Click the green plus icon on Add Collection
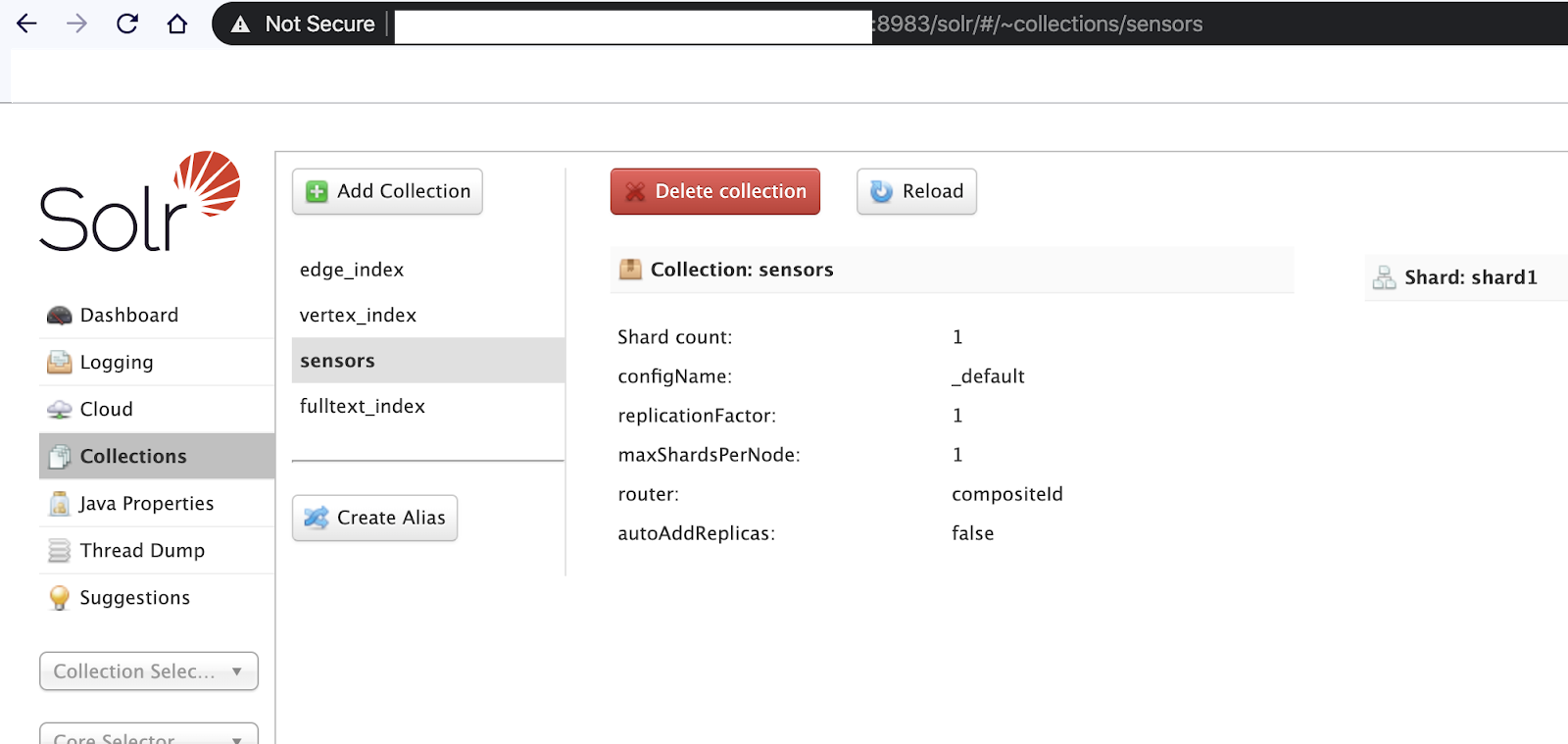Viewport: 1568px width, 744px height. coord(317,192)
